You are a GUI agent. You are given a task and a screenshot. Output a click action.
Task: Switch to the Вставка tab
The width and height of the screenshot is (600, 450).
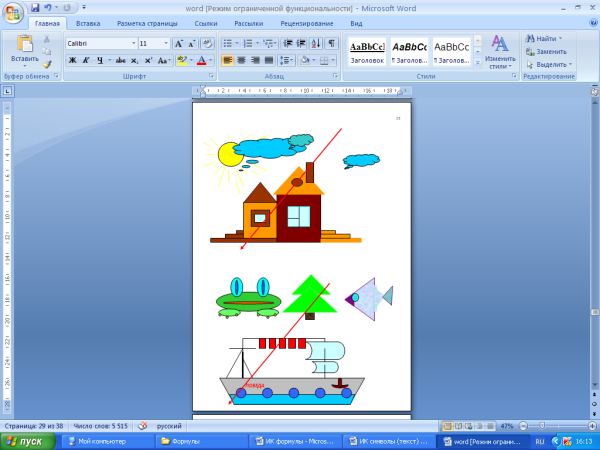pos(88,22)
